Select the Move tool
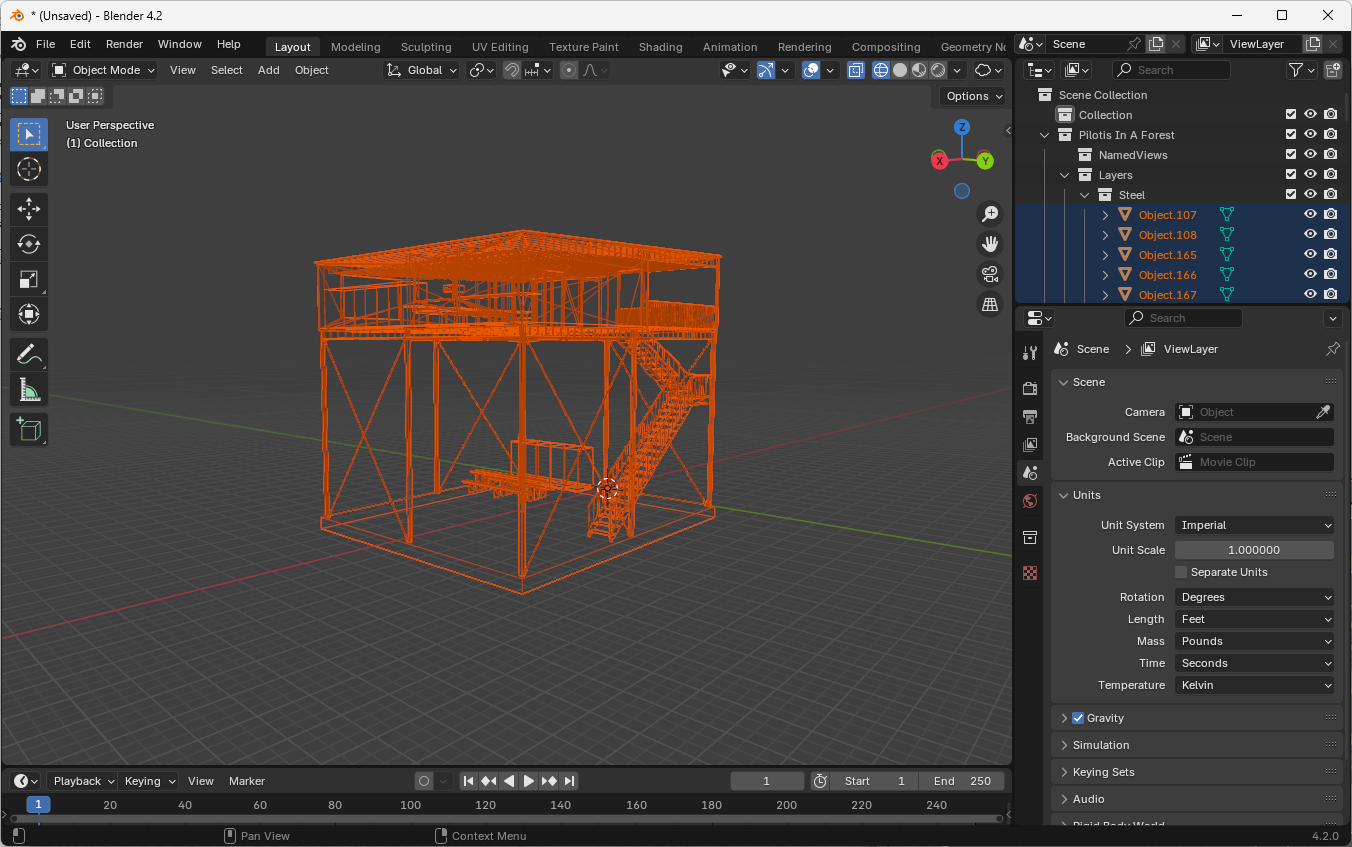The width and height of the screenshot is (1352, 847). [29, 209]
